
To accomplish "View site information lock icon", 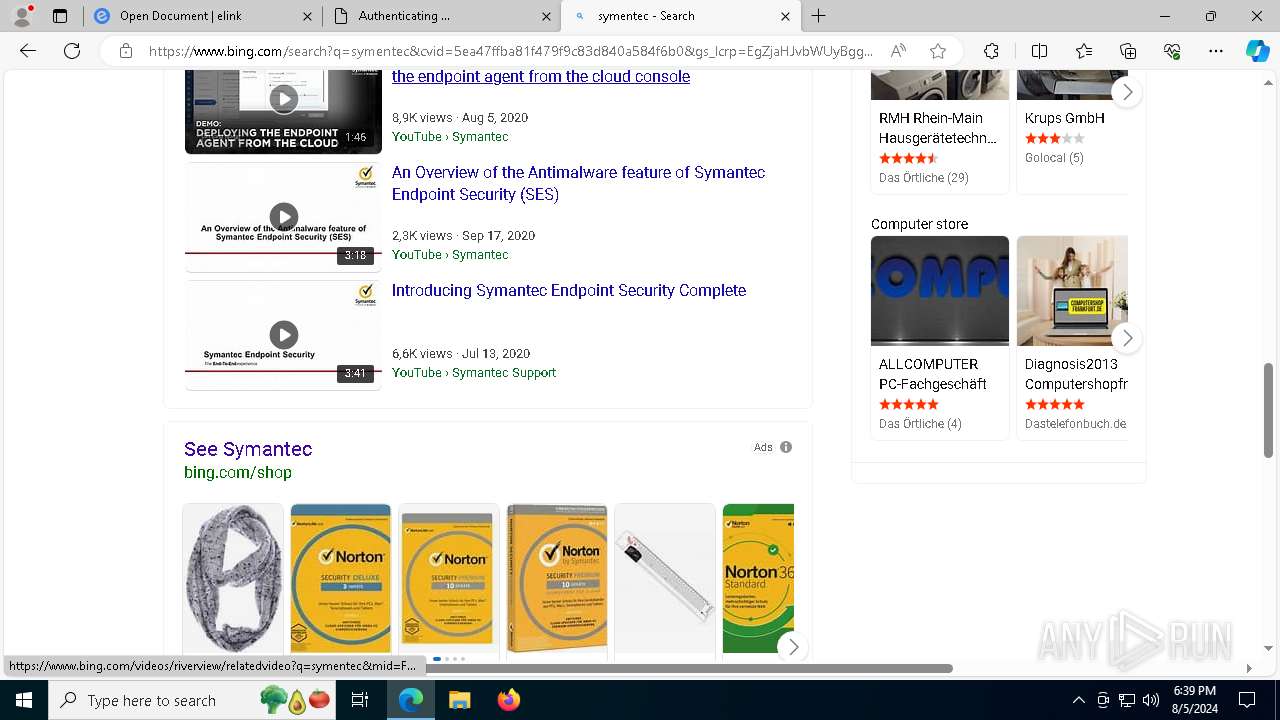I will coord(126,51).
